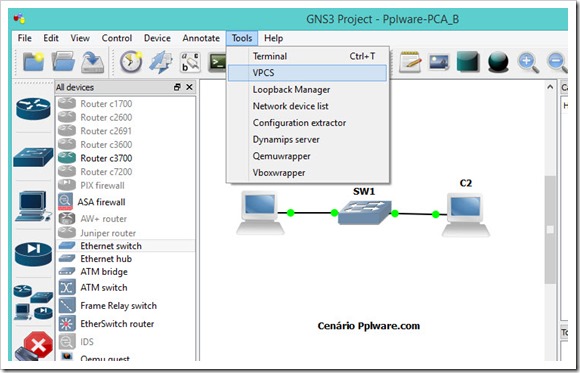Select Router c1700 in device list
The width and height of the screenshot is (580, 373).
pos(125,104)
